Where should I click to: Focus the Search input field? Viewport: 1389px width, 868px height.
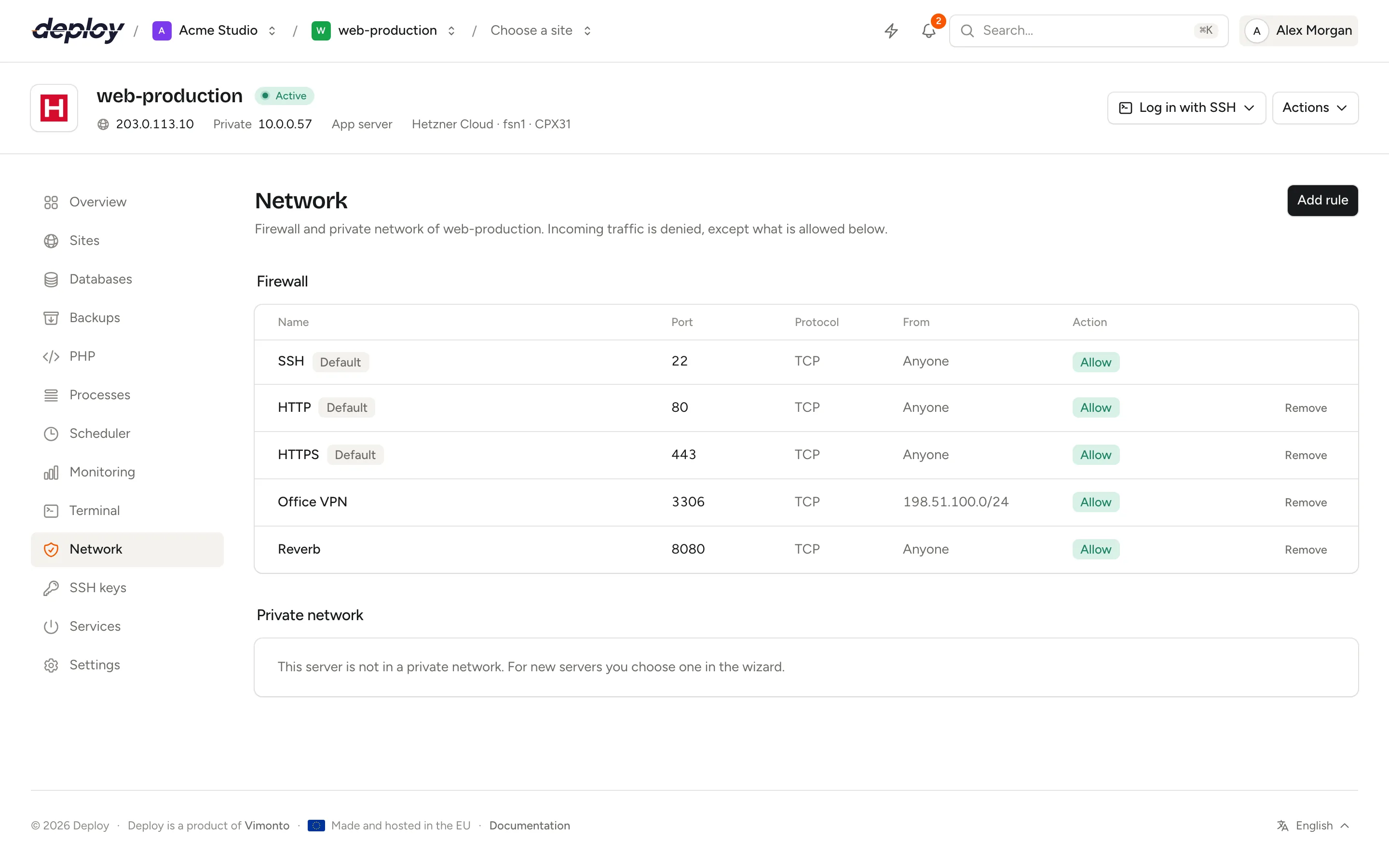click(1088, 31)
